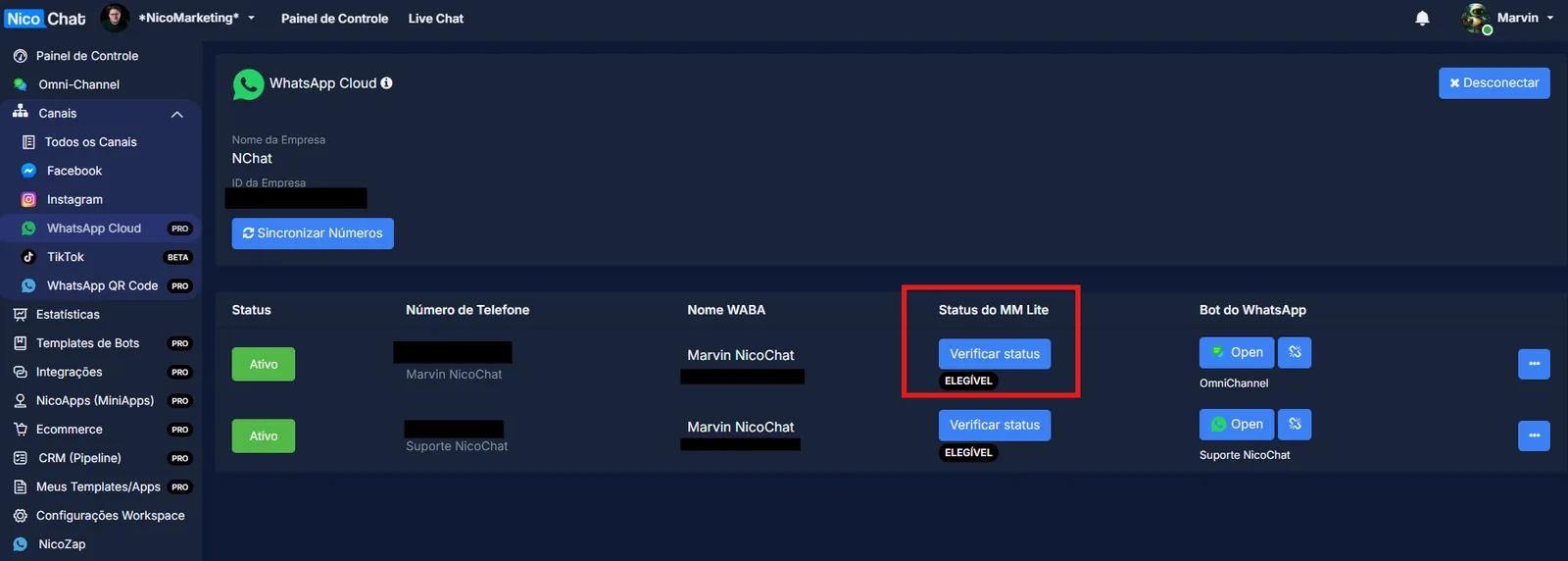This screenshot has height=561, width=1568.
Task: Click the NChat company name text
Action: (x=252, y=159)
